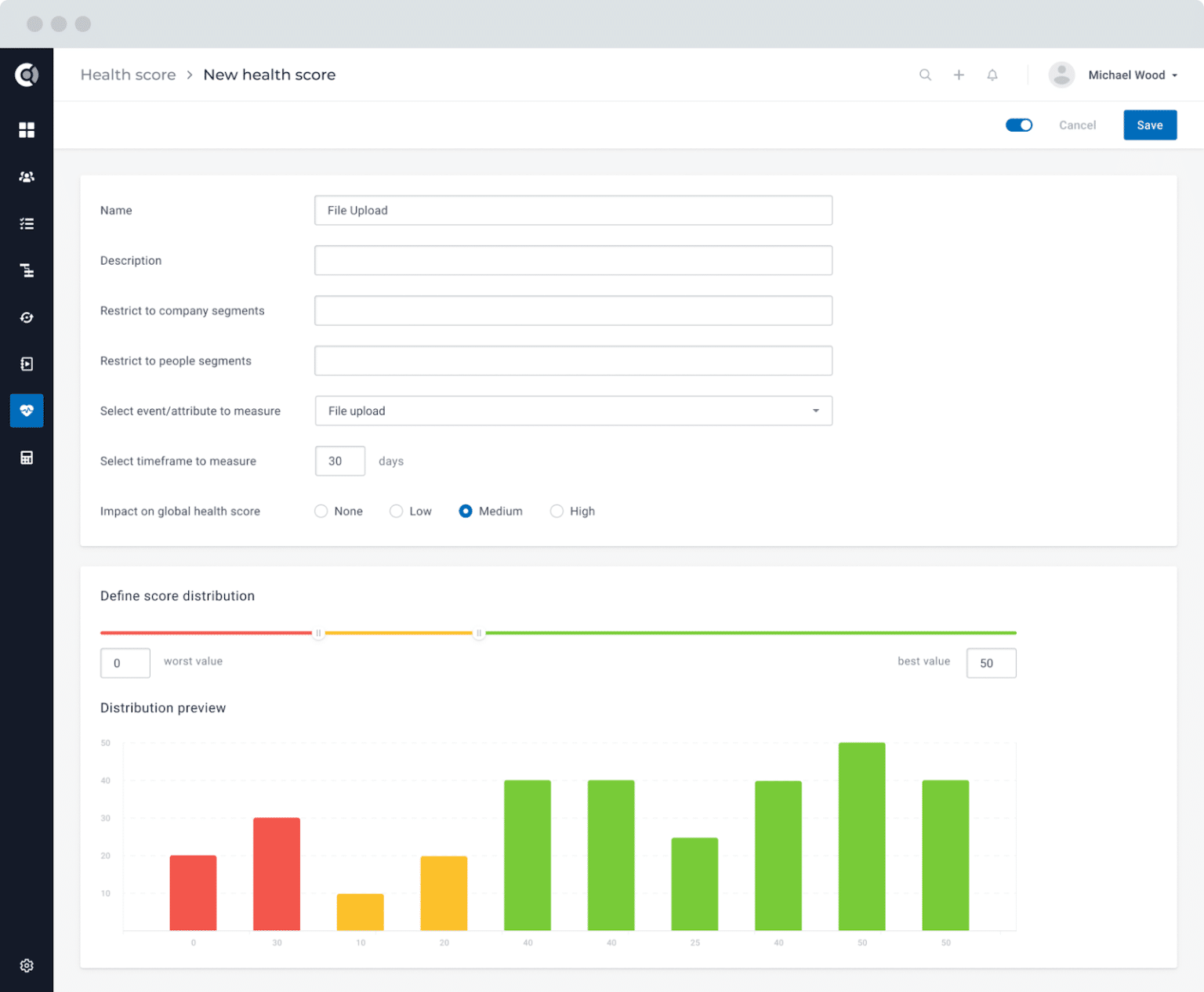1204x992 pixels.
Task: Open the calculator sidebar icon
Action: point(27,457)
